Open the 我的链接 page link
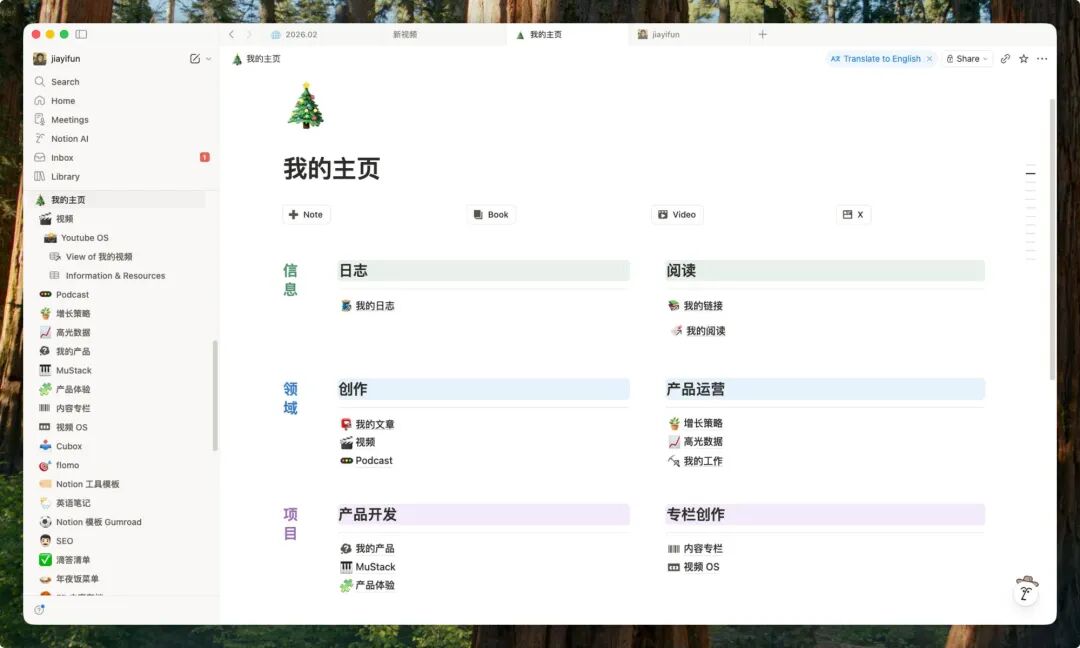Screen dimensions: 1080x648 tap(696, 306)
